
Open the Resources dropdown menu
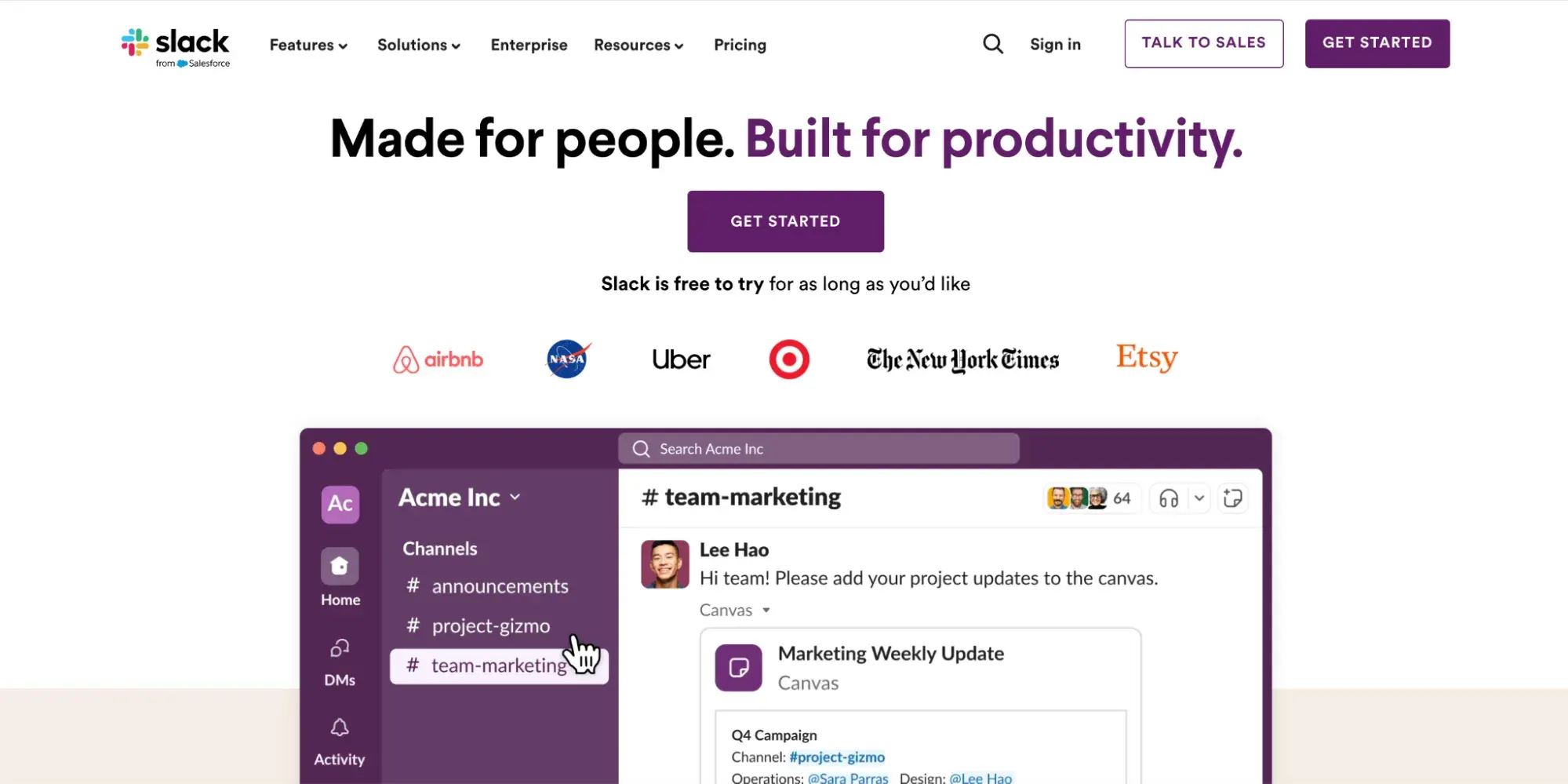tap(638, 46)
